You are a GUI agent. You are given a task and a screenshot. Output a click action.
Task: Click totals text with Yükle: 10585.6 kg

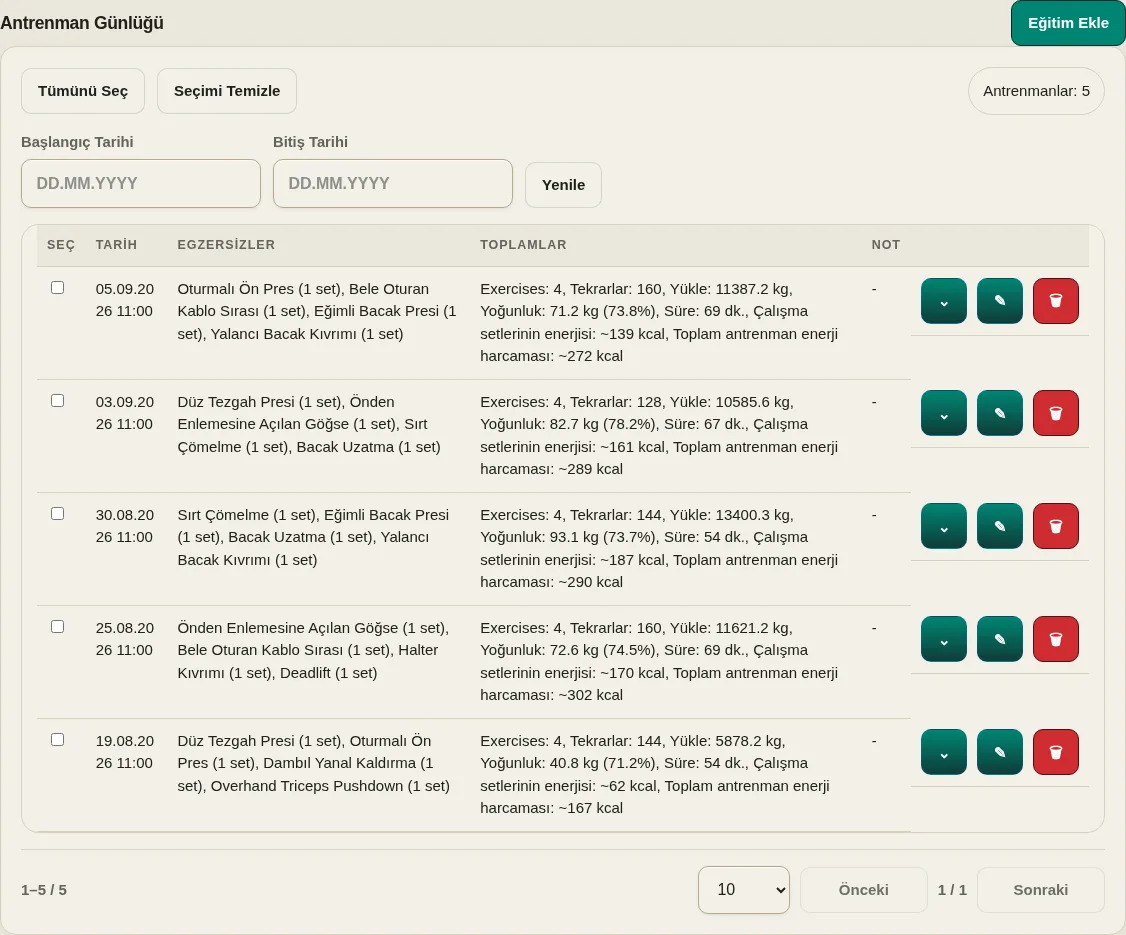click(x=659, y=435)
